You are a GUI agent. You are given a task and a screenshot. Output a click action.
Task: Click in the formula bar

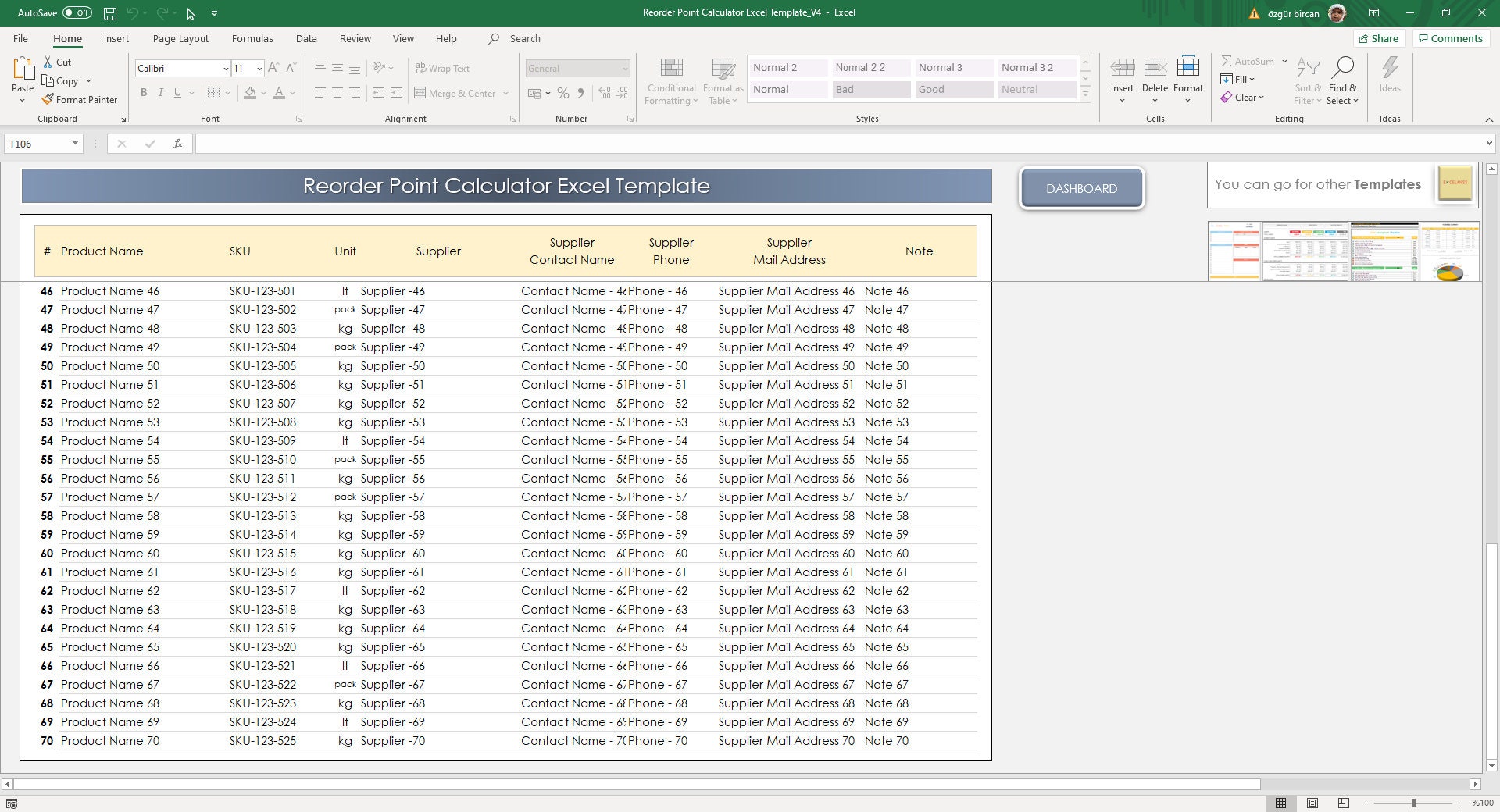840,144
